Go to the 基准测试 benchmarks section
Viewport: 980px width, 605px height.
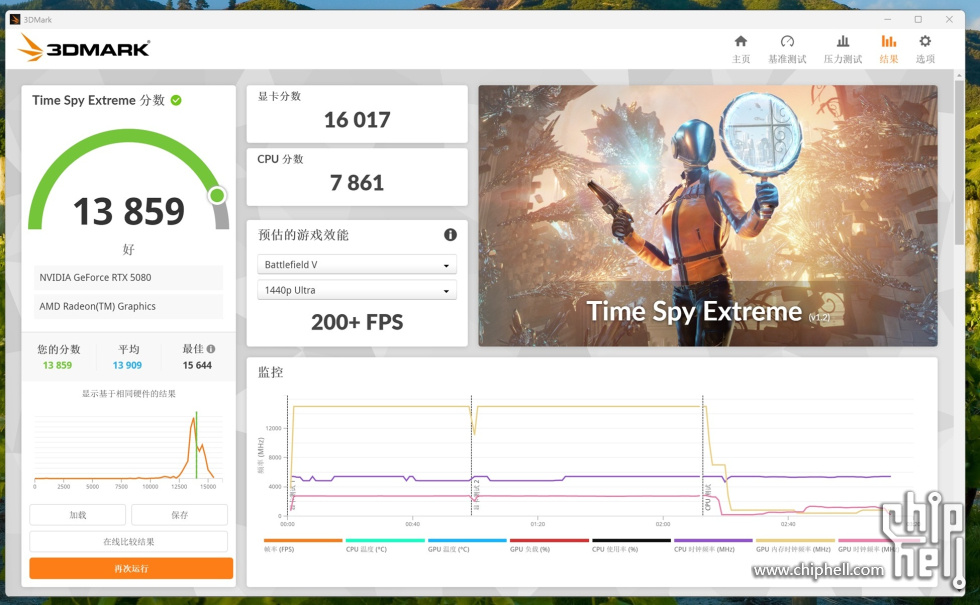click(787, 49)
